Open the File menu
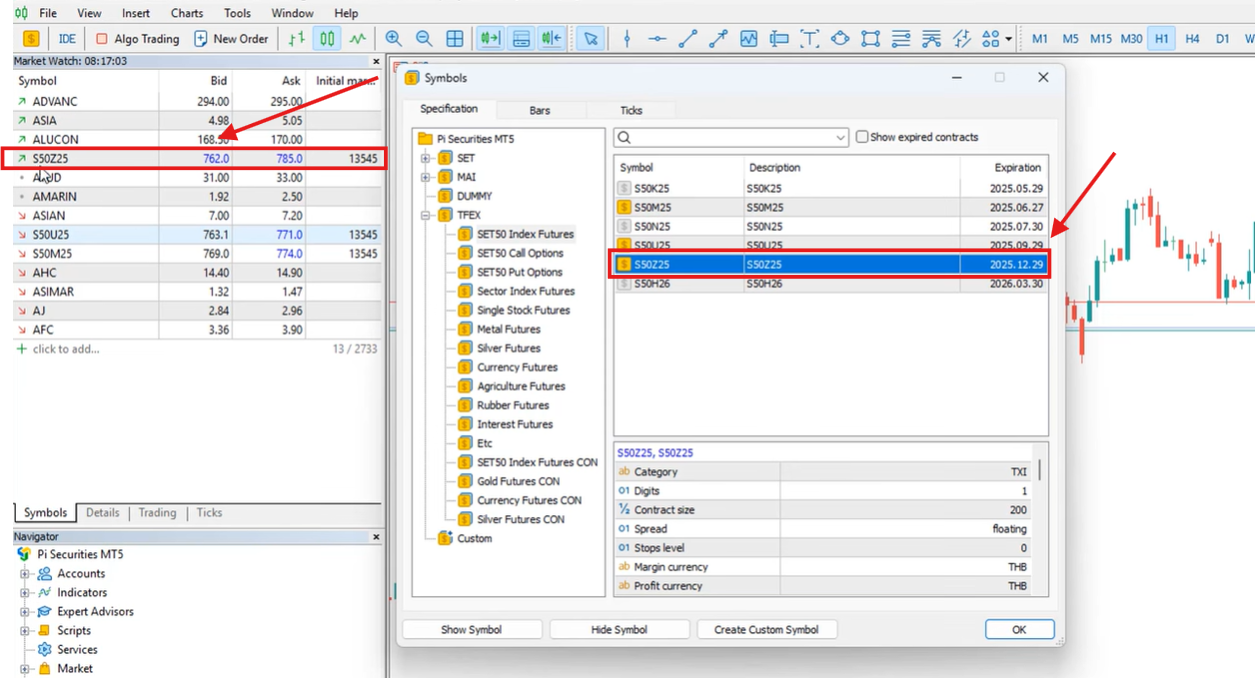The width and height of the screenshot is (1255, 678). click(48, 13)
